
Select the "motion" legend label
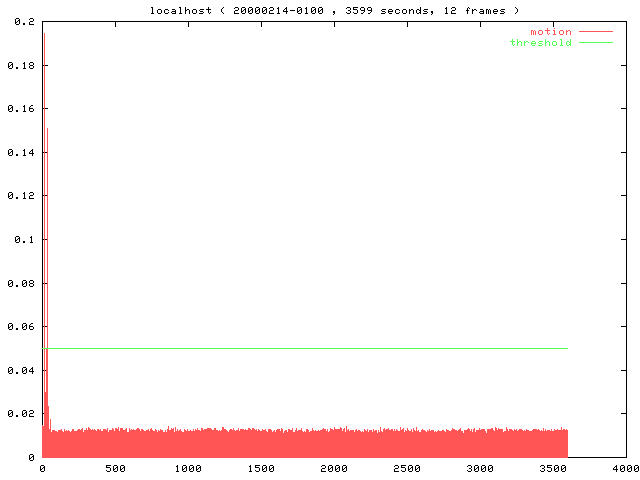pyautogui.click(x=550, y=32)
